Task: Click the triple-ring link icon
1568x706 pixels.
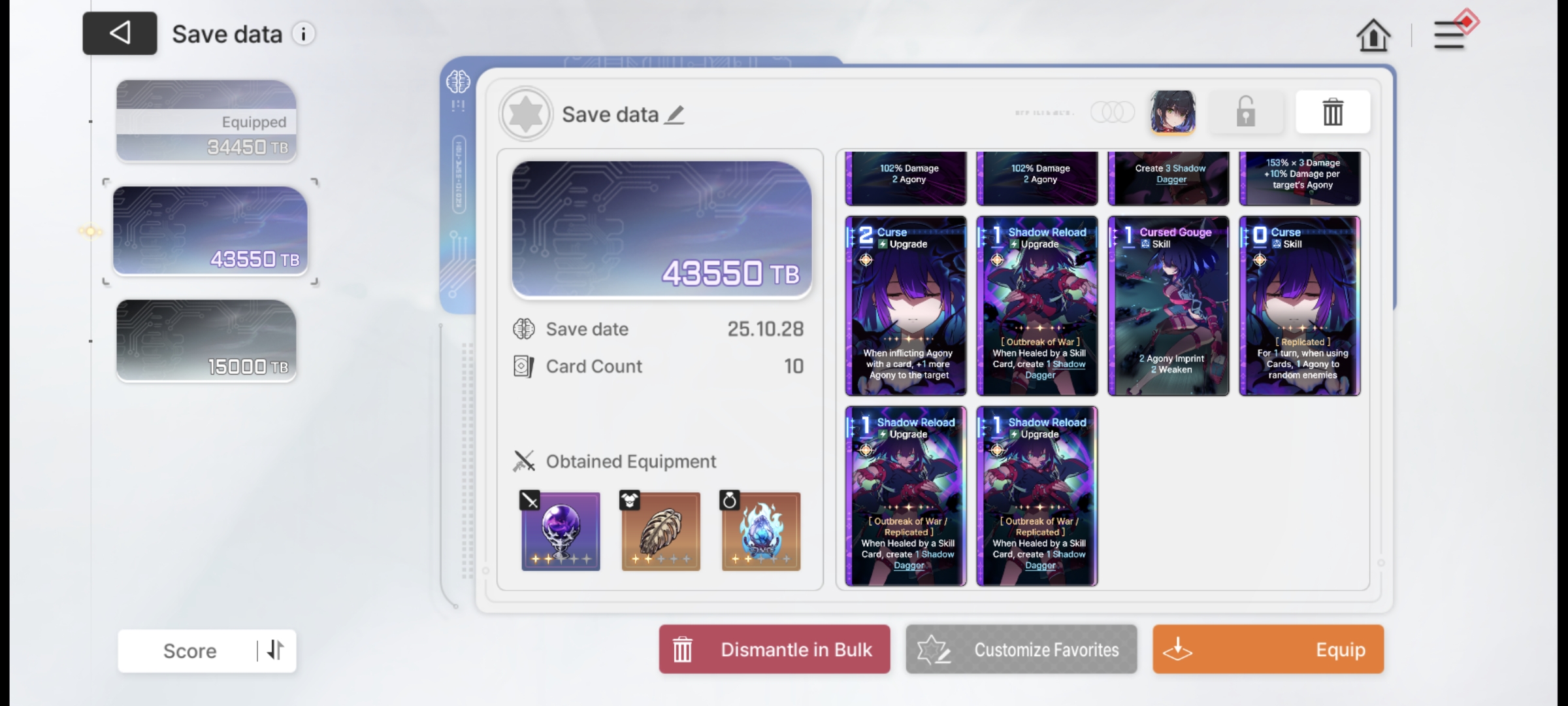Action: (x=1112, y=112)
